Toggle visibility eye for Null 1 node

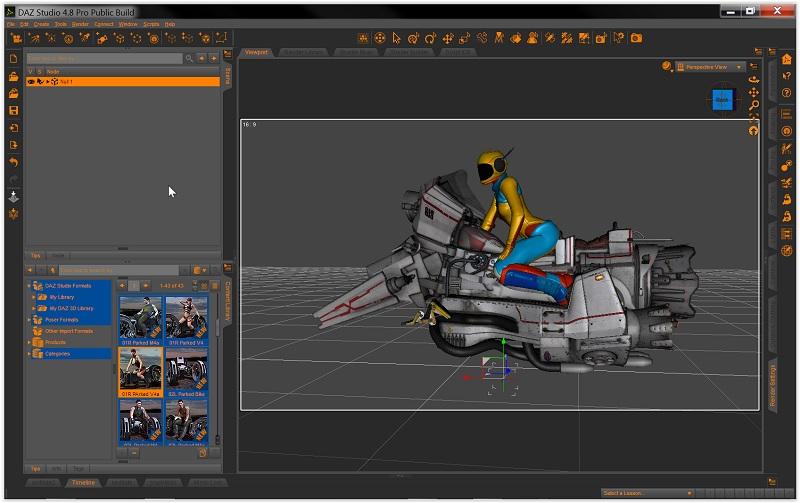click(x=32, y=81)
